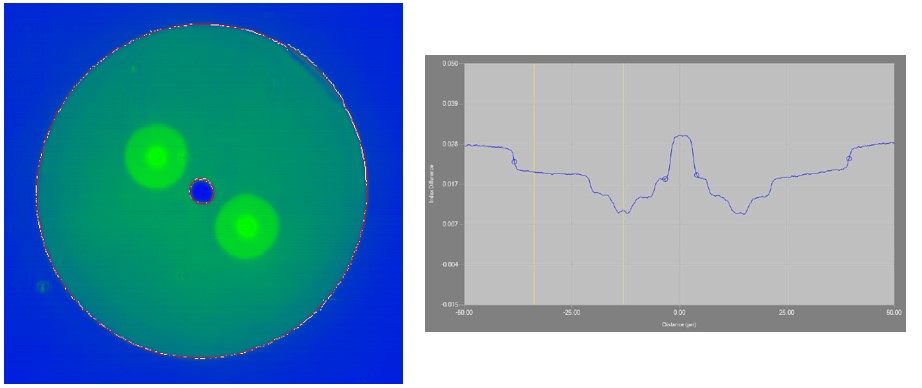Image resolution: width=922 pixels, height=388 pixels.
Task: Click the 'Distance (µm)' x-axis label
Action: [679, 324]
